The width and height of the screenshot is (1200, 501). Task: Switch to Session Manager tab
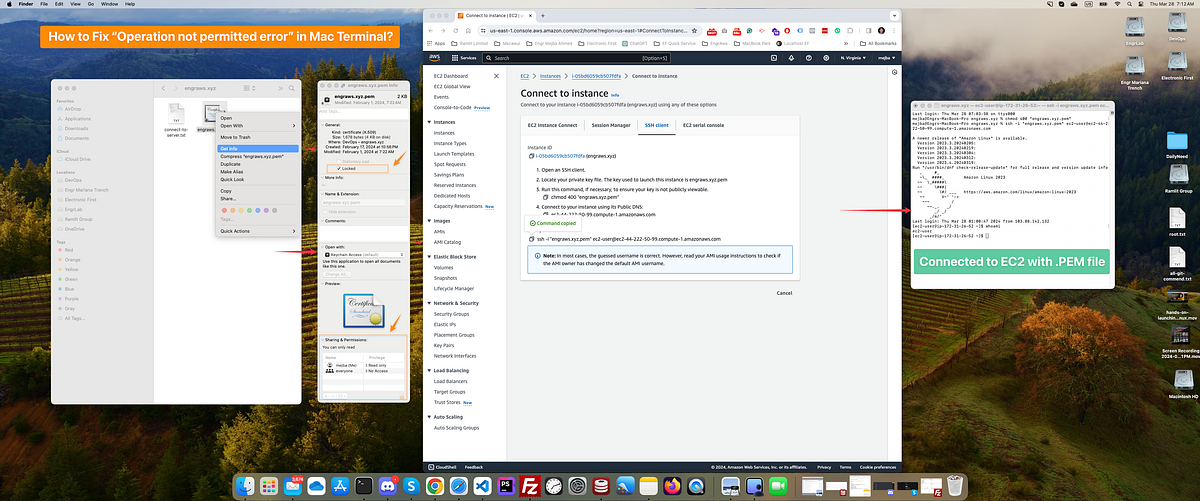[611, 125]
